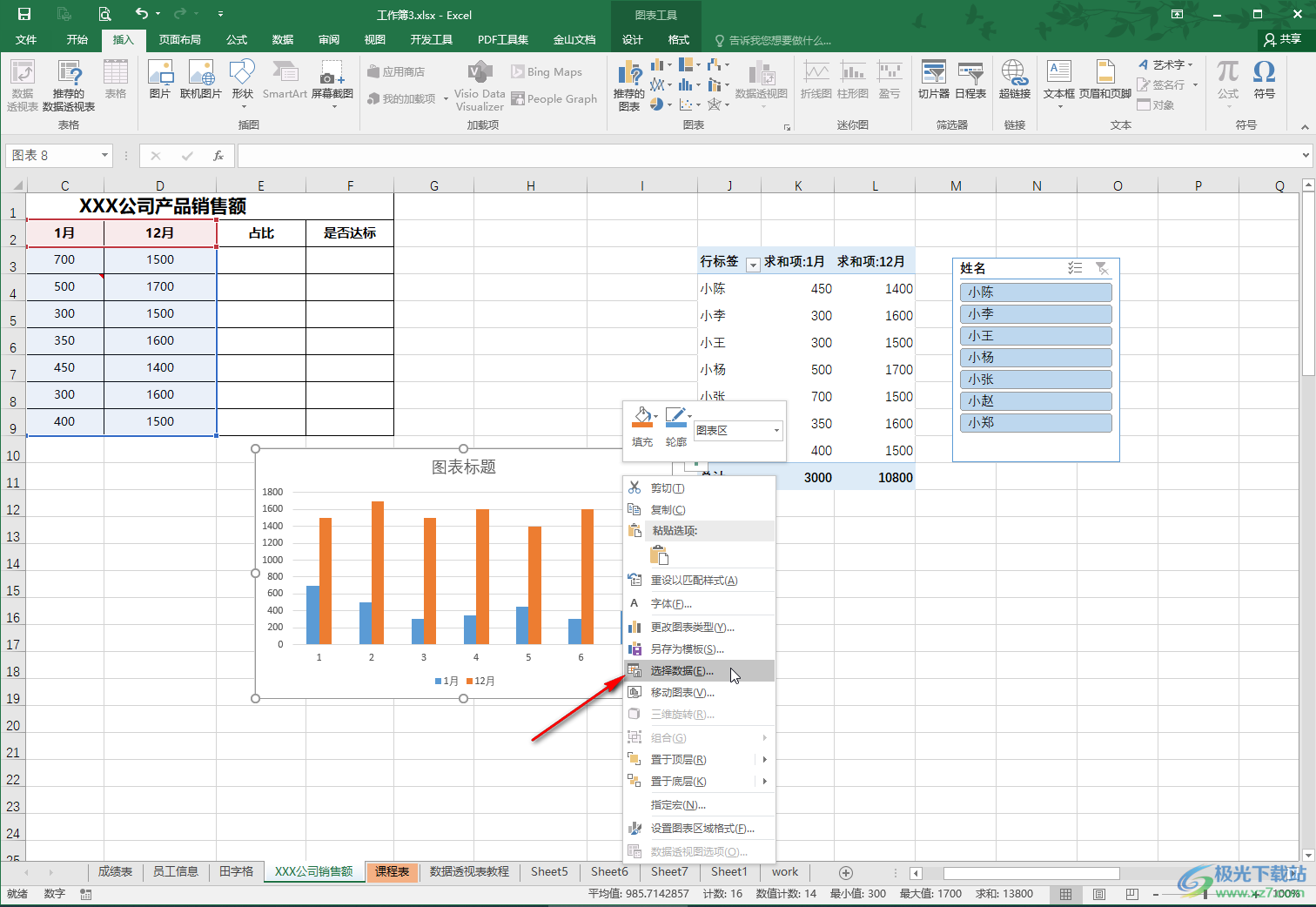Viewport: 1316px width, 907px height.
Task: Open the Shapes gallery
Action: 242,84
